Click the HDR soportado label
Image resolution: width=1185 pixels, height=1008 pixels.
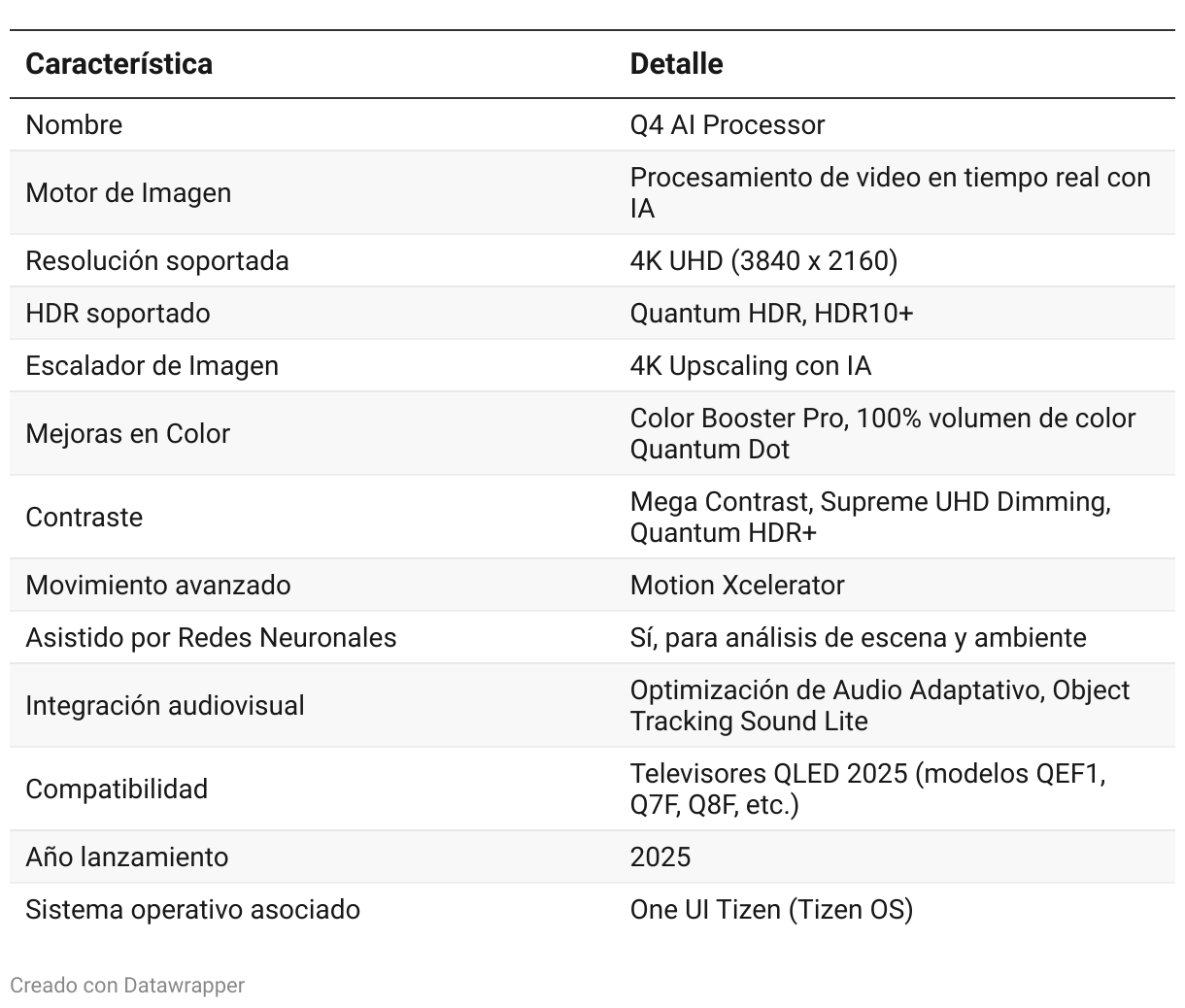pyautogui.click(x=118, y=314)
